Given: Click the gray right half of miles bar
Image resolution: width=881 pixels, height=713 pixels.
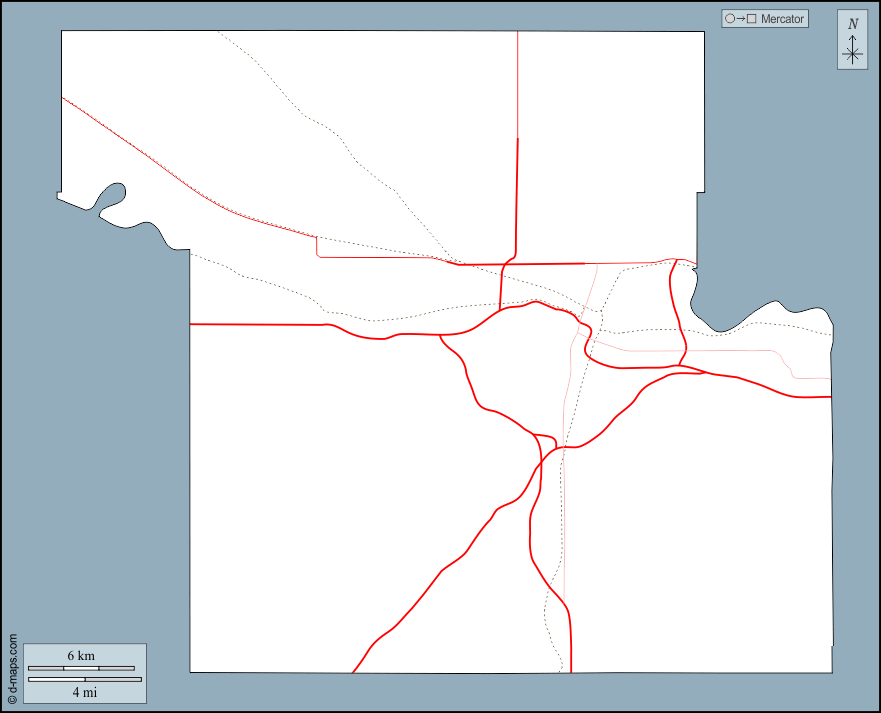Looking at the screenshot, I should [113, 680].
